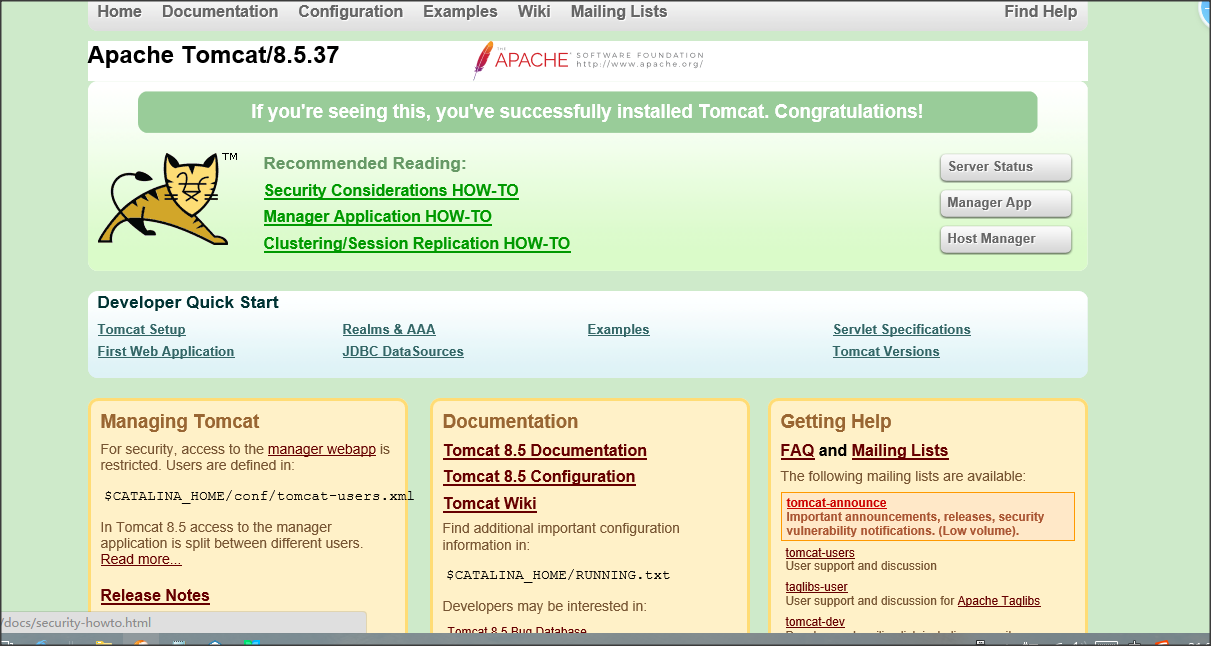Screen dimensions: 1211x646
Task: Open Documentation in the top navigation
Action: [x=220, y=12]
